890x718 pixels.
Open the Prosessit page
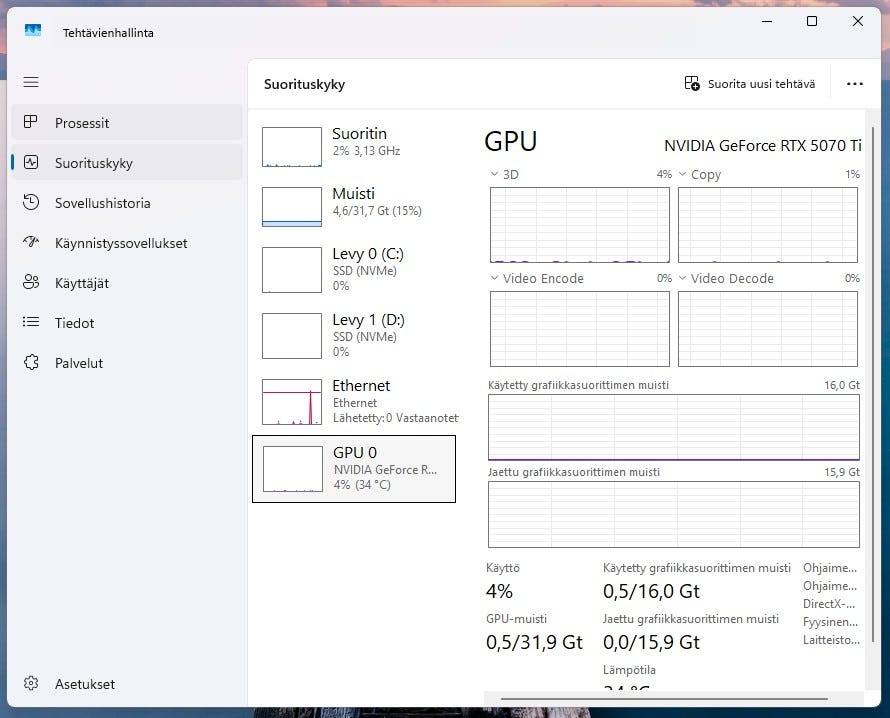(127, 123)
